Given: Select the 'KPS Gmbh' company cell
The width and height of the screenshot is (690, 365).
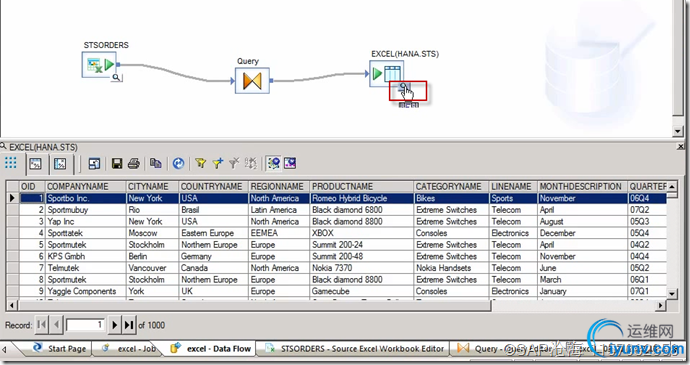Looking at the screenshot, I should pos(85,256).
